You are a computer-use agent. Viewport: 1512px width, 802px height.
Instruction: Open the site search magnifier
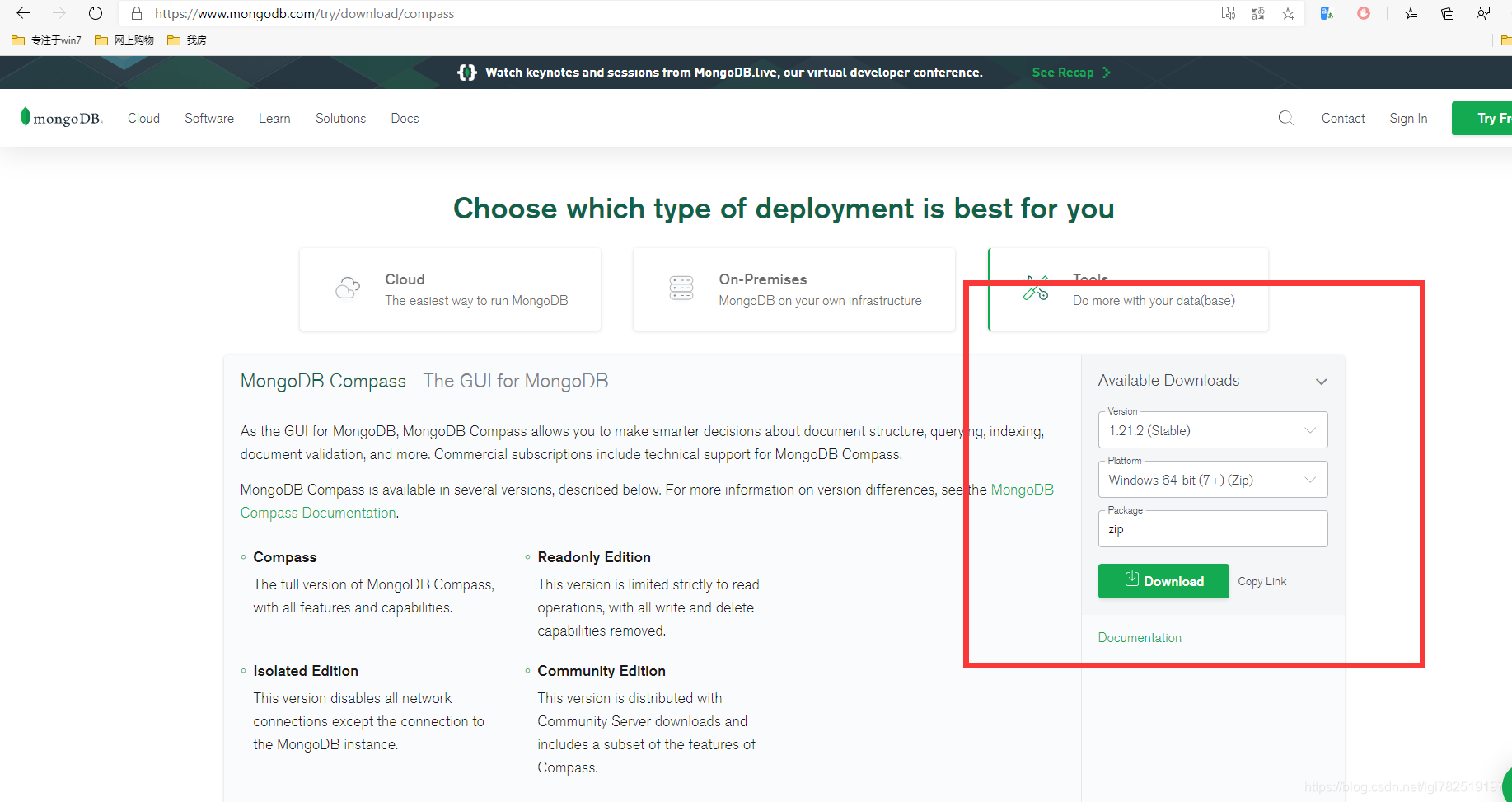(x=1285, y=118)
